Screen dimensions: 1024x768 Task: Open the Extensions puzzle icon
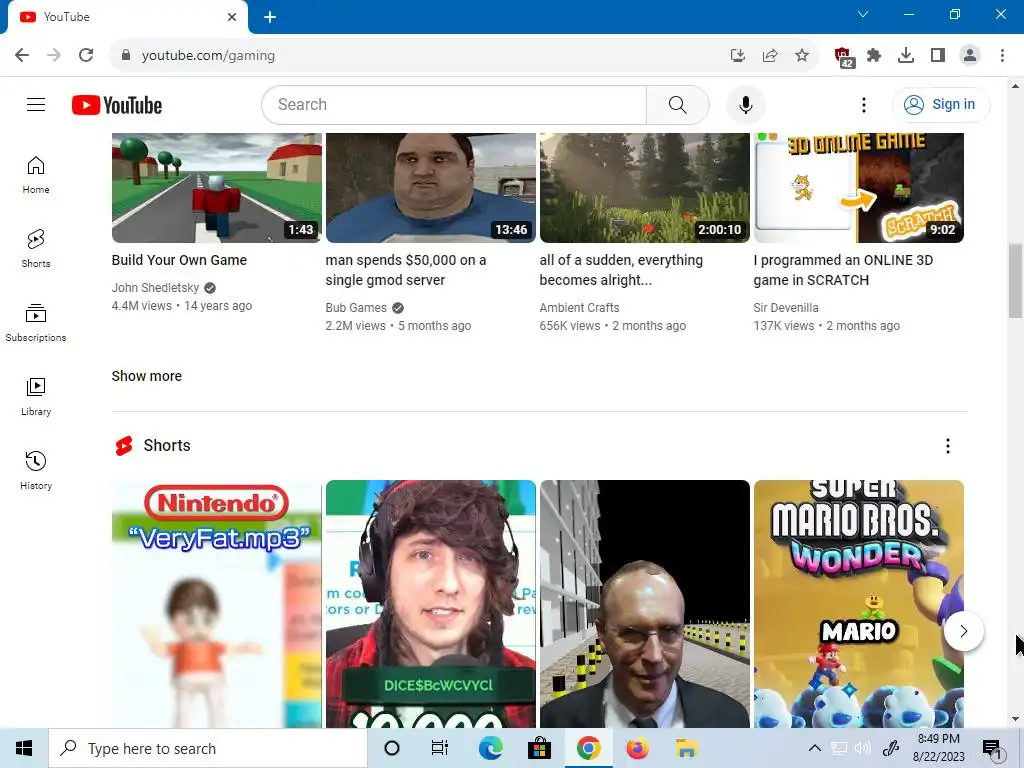[x=874, y=56]
